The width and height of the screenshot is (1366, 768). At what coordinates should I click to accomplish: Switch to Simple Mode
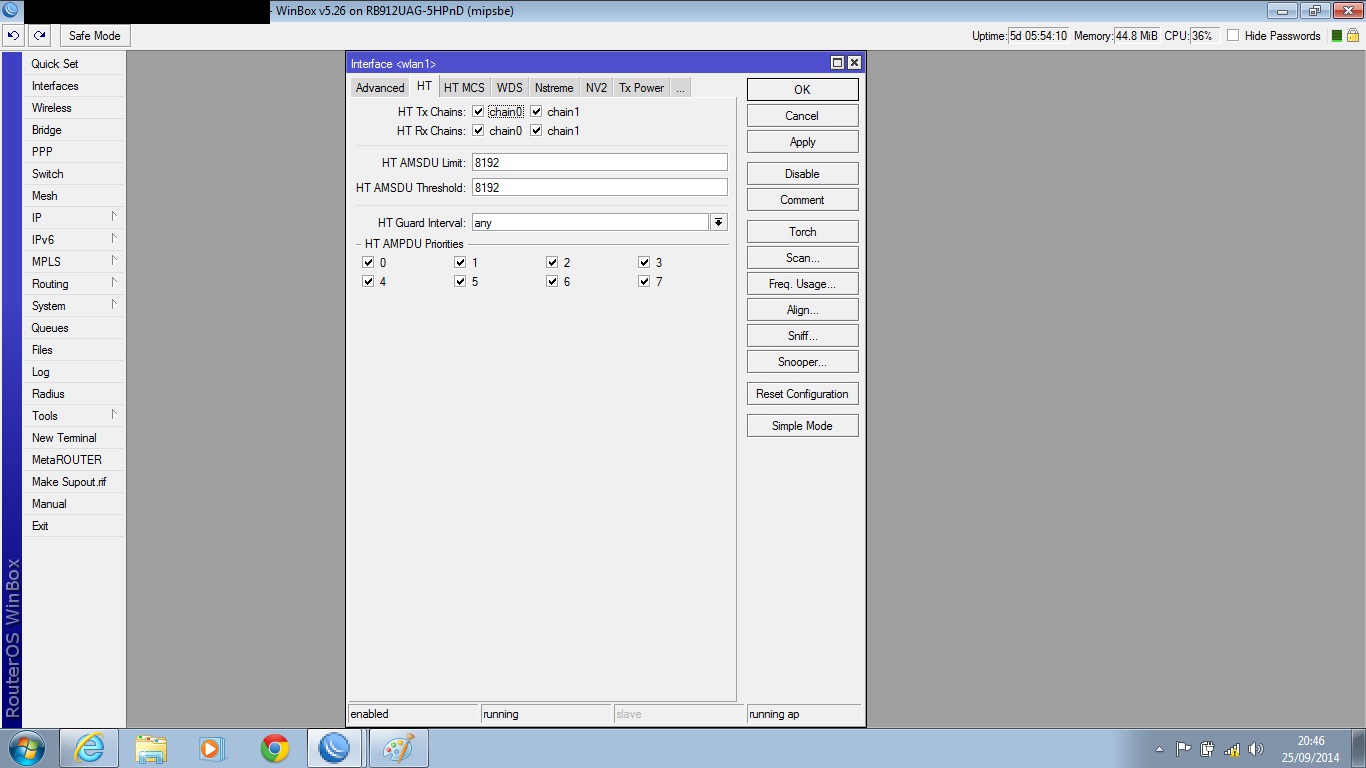[x=802, y=426]
